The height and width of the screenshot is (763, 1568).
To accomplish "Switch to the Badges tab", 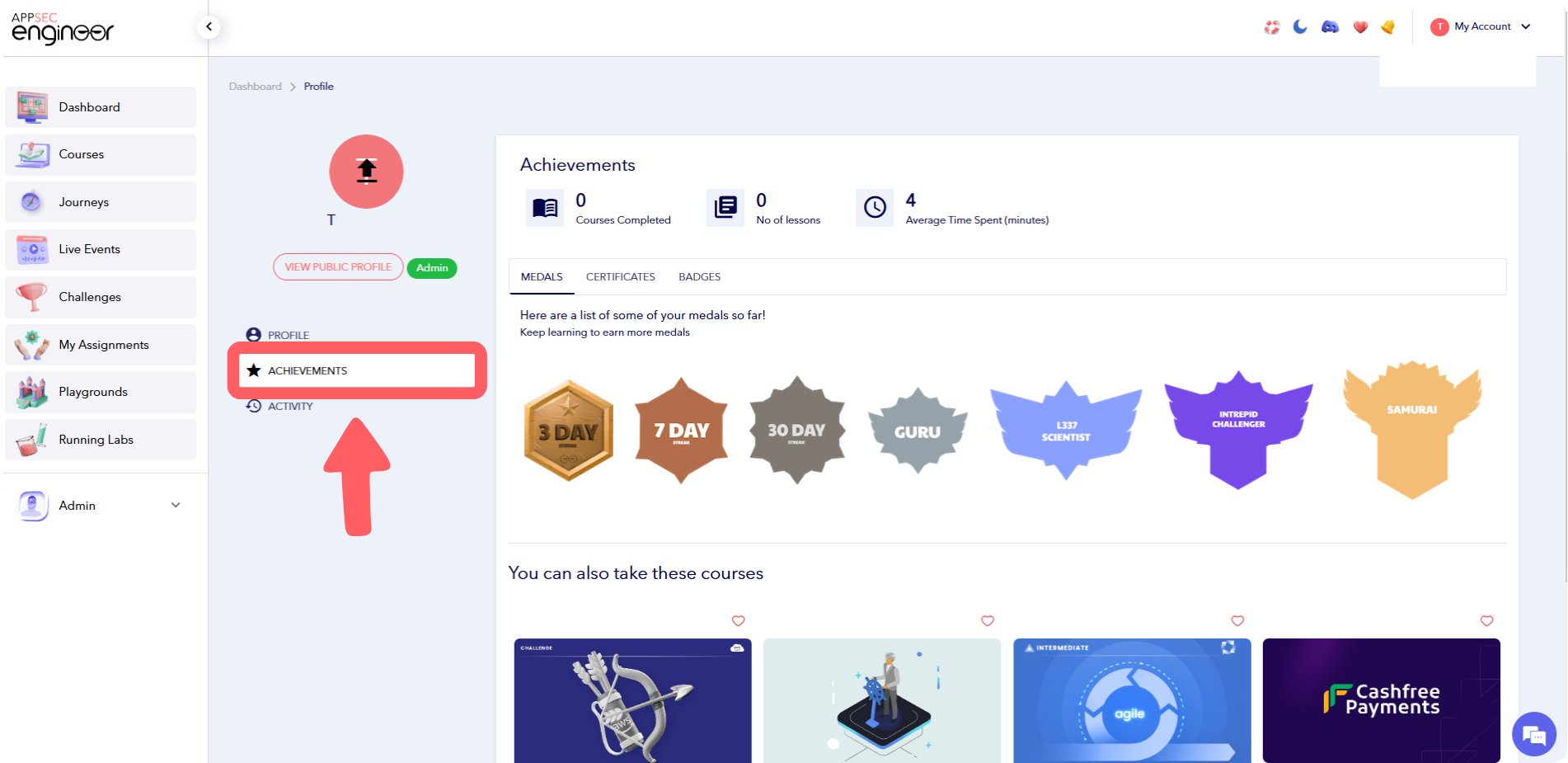I will [x=699, y=277].
